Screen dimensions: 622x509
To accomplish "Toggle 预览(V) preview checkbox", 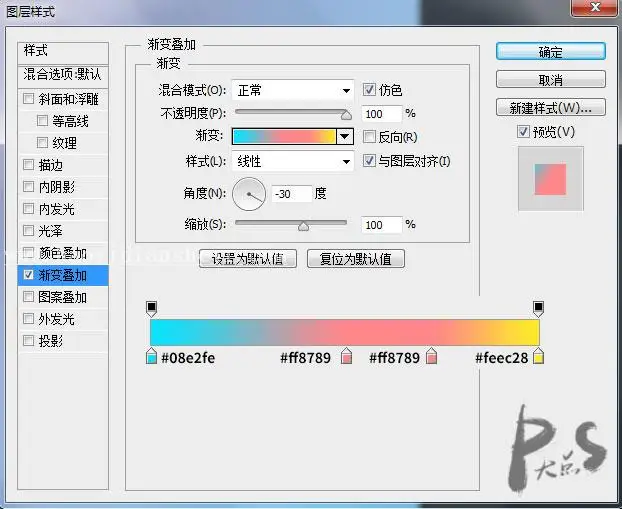I will coord(523,132).
